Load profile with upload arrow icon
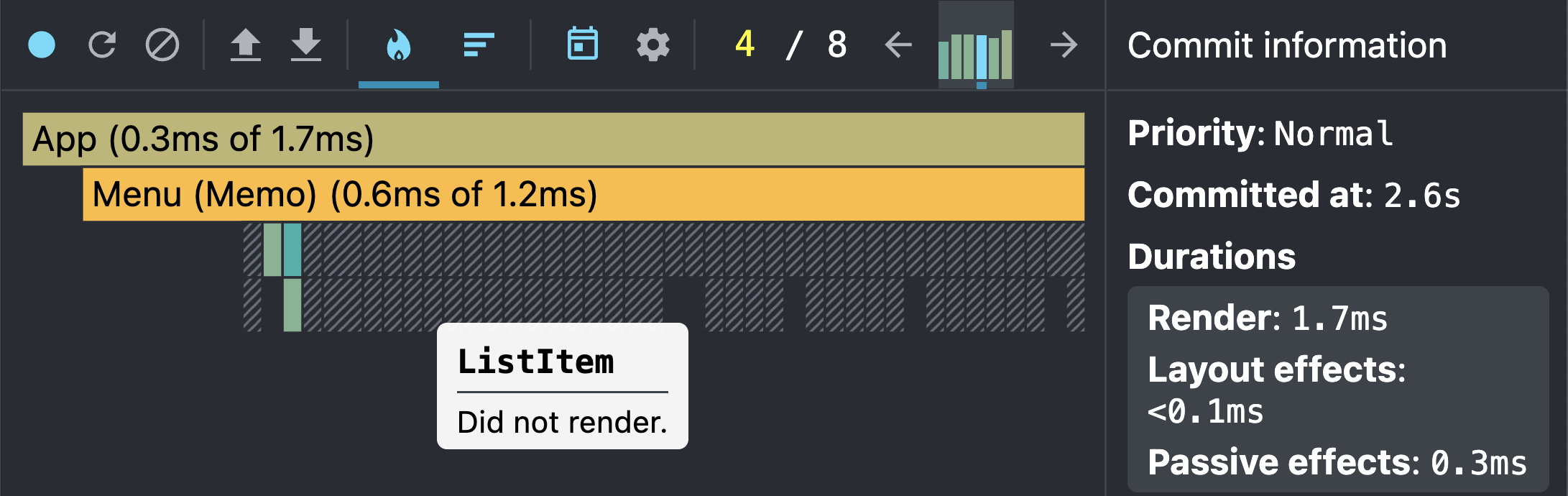Image resolution: width=1568 pixels, height=496 pixels. pos(246,45)
